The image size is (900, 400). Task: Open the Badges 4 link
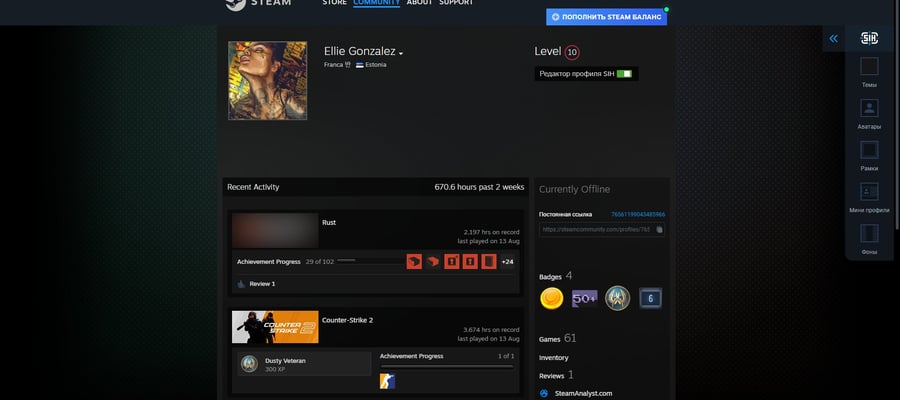[555, 277]
